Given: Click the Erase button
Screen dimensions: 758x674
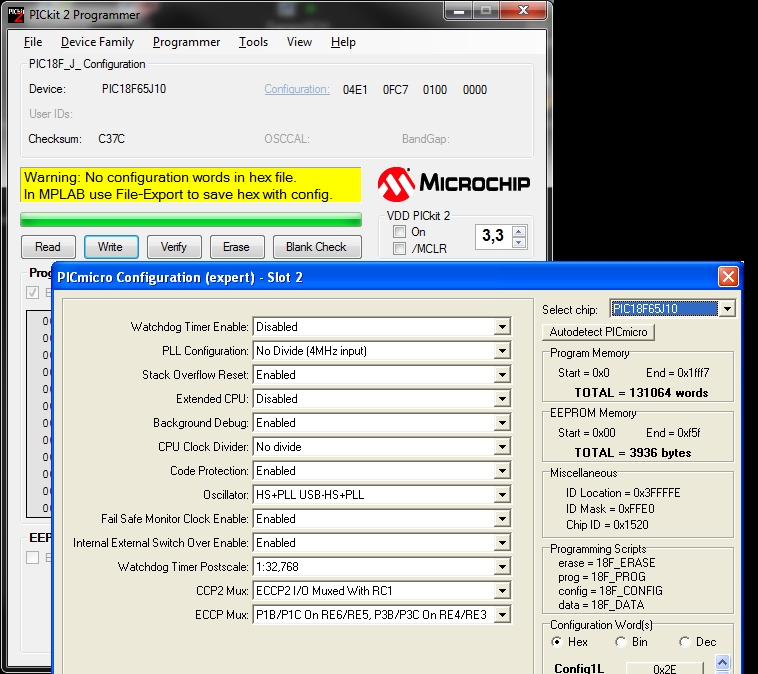Looking at the screenshot, I should [x=236, y=247].
